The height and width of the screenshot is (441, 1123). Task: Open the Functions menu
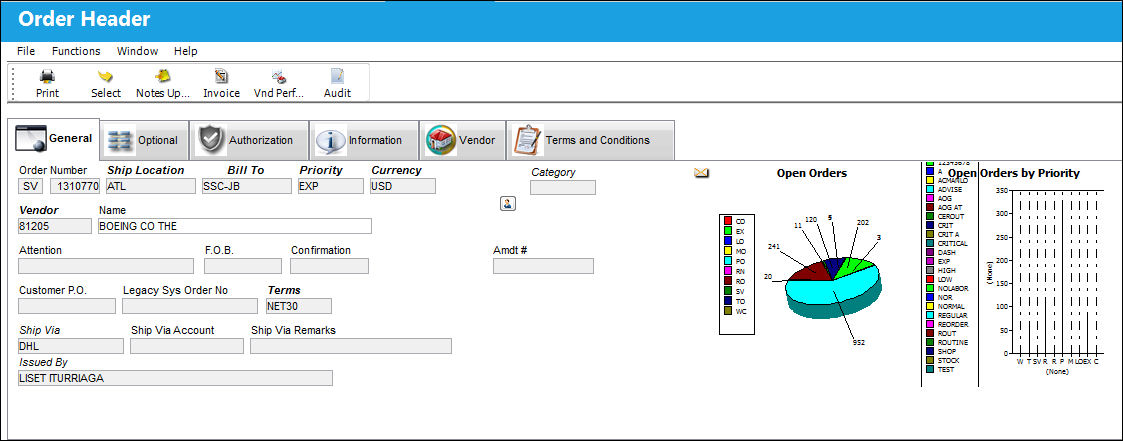tap(76, 52)
